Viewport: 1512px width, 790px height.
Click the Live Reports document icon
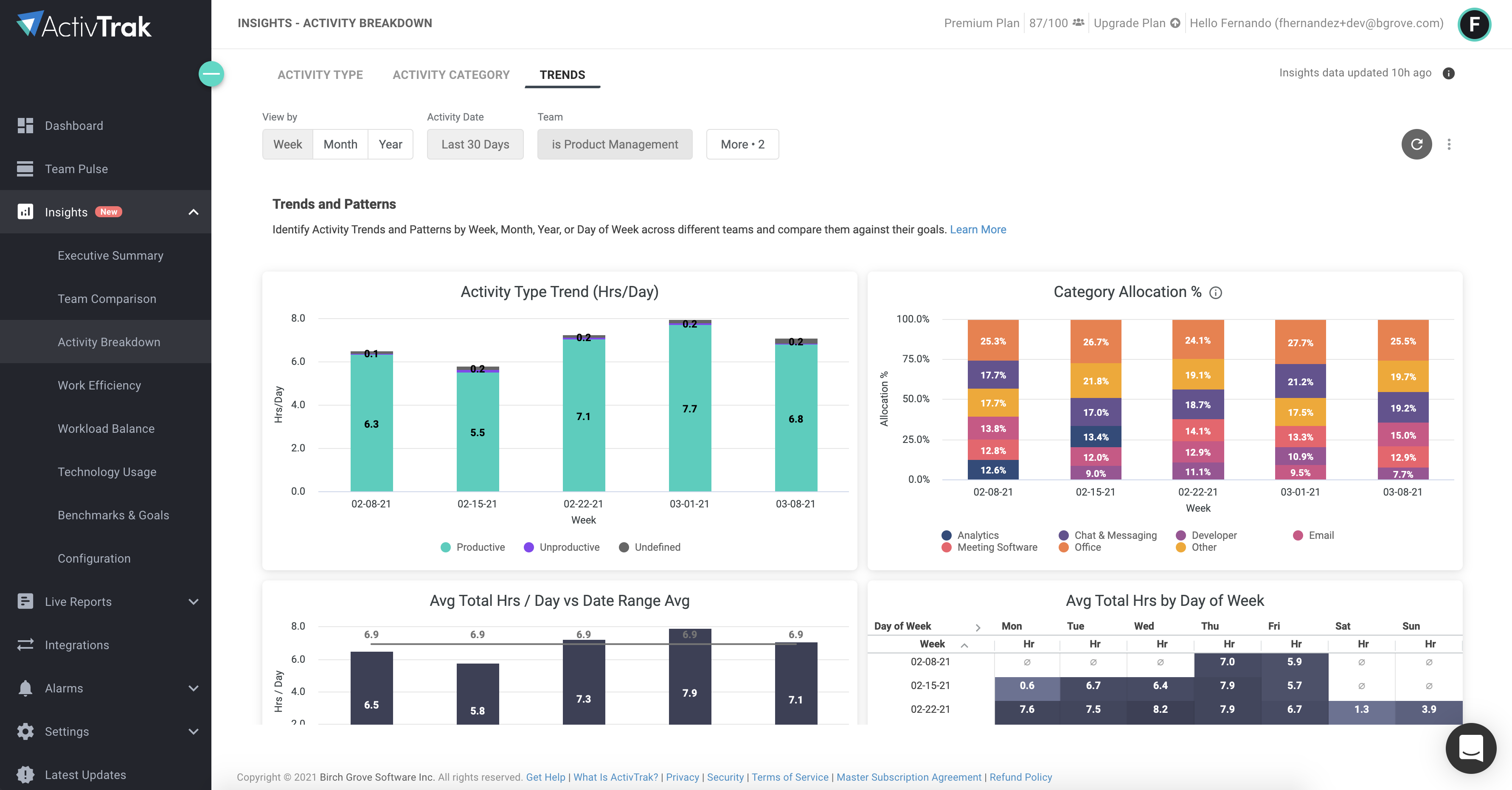pyautogui.click(x=25, y=601)
